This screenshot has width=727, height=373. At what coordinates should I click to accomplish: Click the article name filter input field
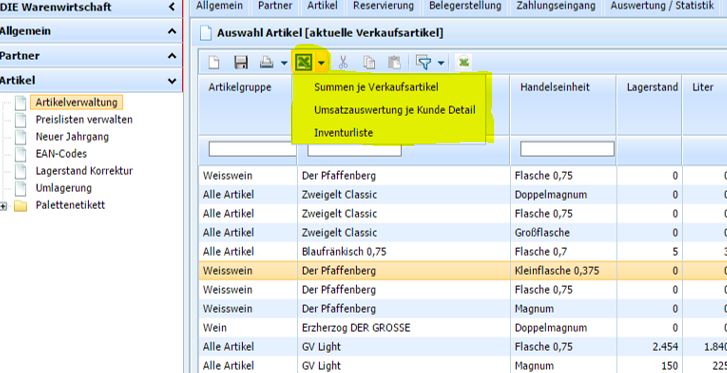tap(354, 149)
